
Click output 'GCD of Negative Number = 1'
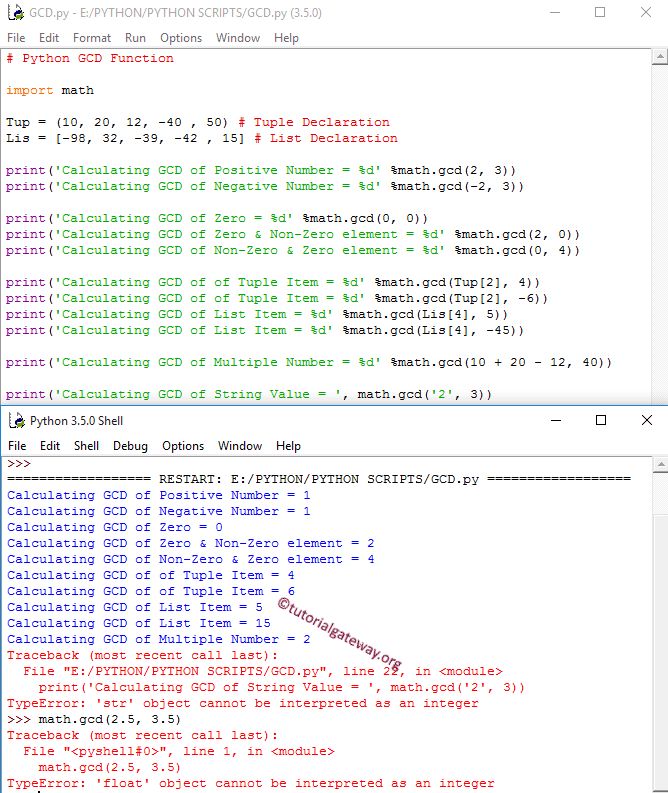158,511
